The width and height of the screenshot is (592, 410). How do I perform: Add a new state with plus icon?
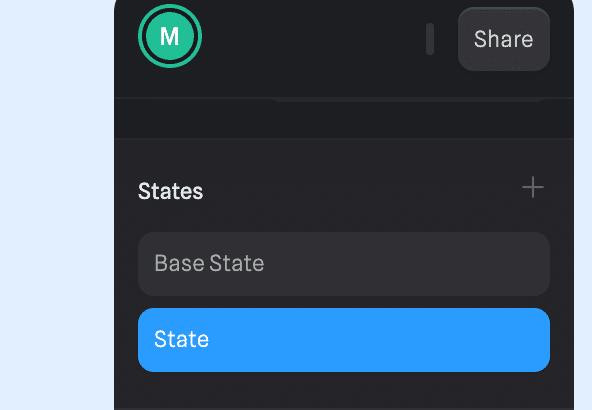coord(533,187)
